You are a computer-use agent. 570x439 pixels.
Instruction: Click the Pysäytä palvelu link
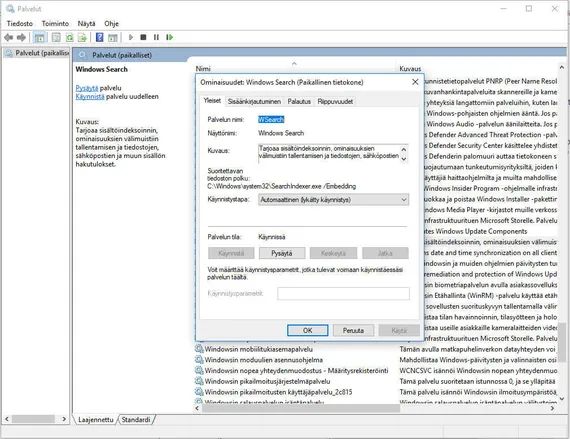pyautogui.click(x=87, y=88)
